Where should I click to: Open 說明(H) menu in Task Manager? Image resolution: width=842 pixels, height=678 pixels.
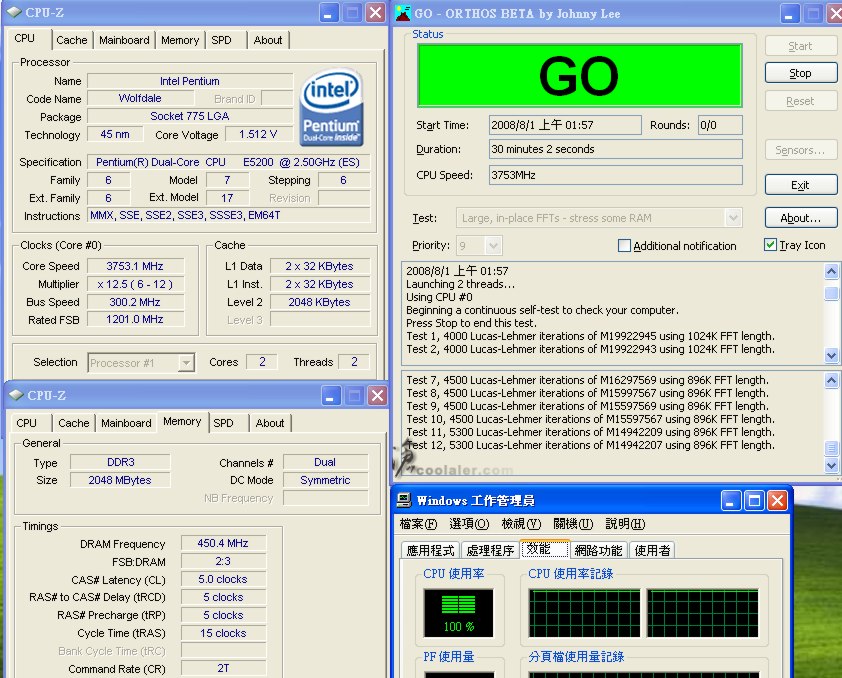pyautogui.click(x=625, y=523)
